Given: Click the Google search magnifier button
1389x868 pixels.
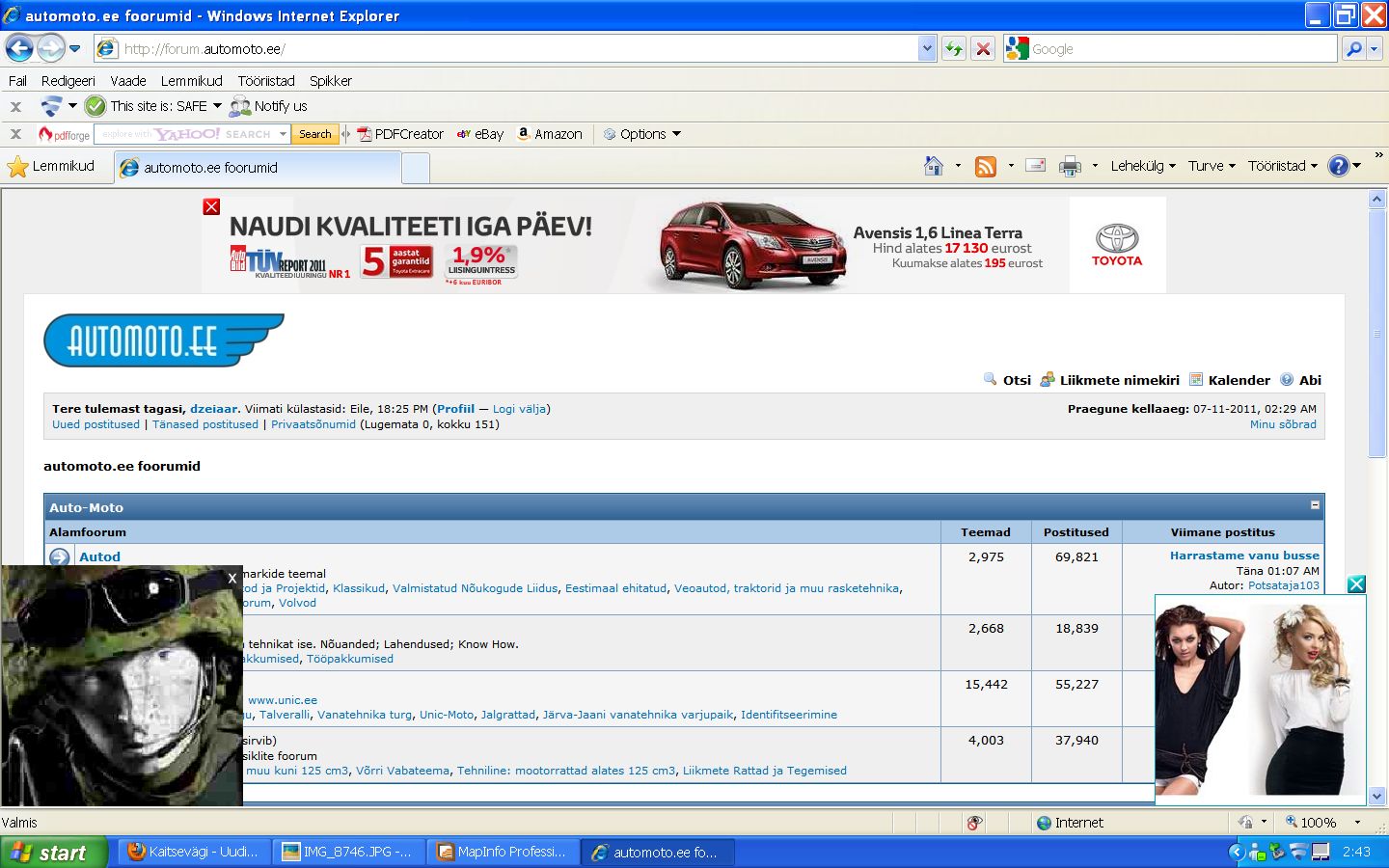Looking at the screenshot, I should [1354, 49].
